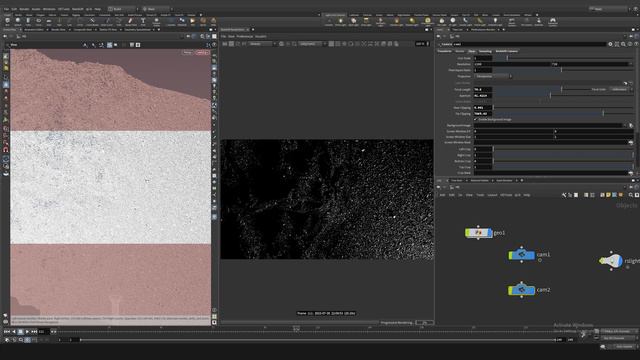Create a Point Light from the shelf
The image size is (640, 360).
(x=341, y=22)
